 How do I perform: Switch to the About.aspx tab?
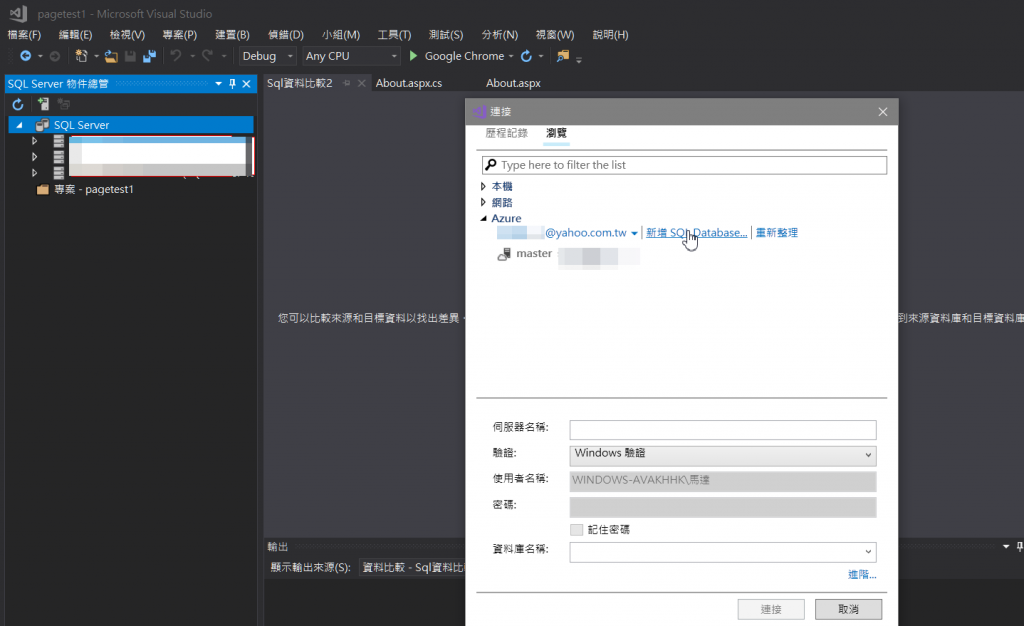tap(513, 83)
